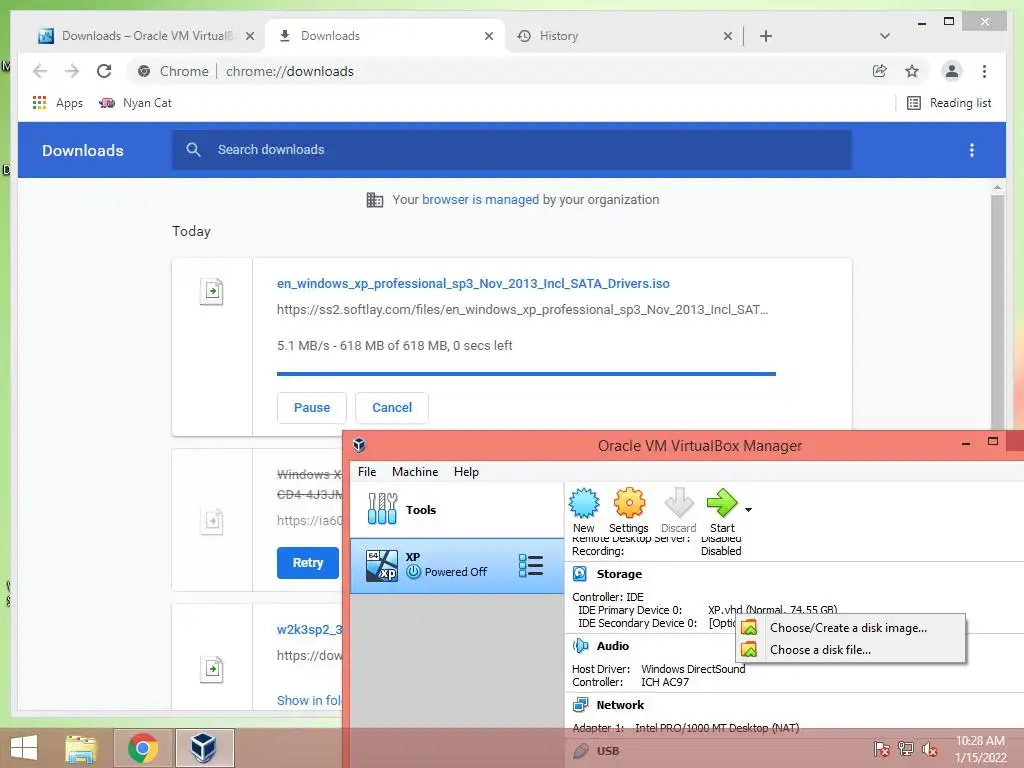Open the Chrome profile avatar
Screen dimensions: 1024x768
click(x=952, y=71)
